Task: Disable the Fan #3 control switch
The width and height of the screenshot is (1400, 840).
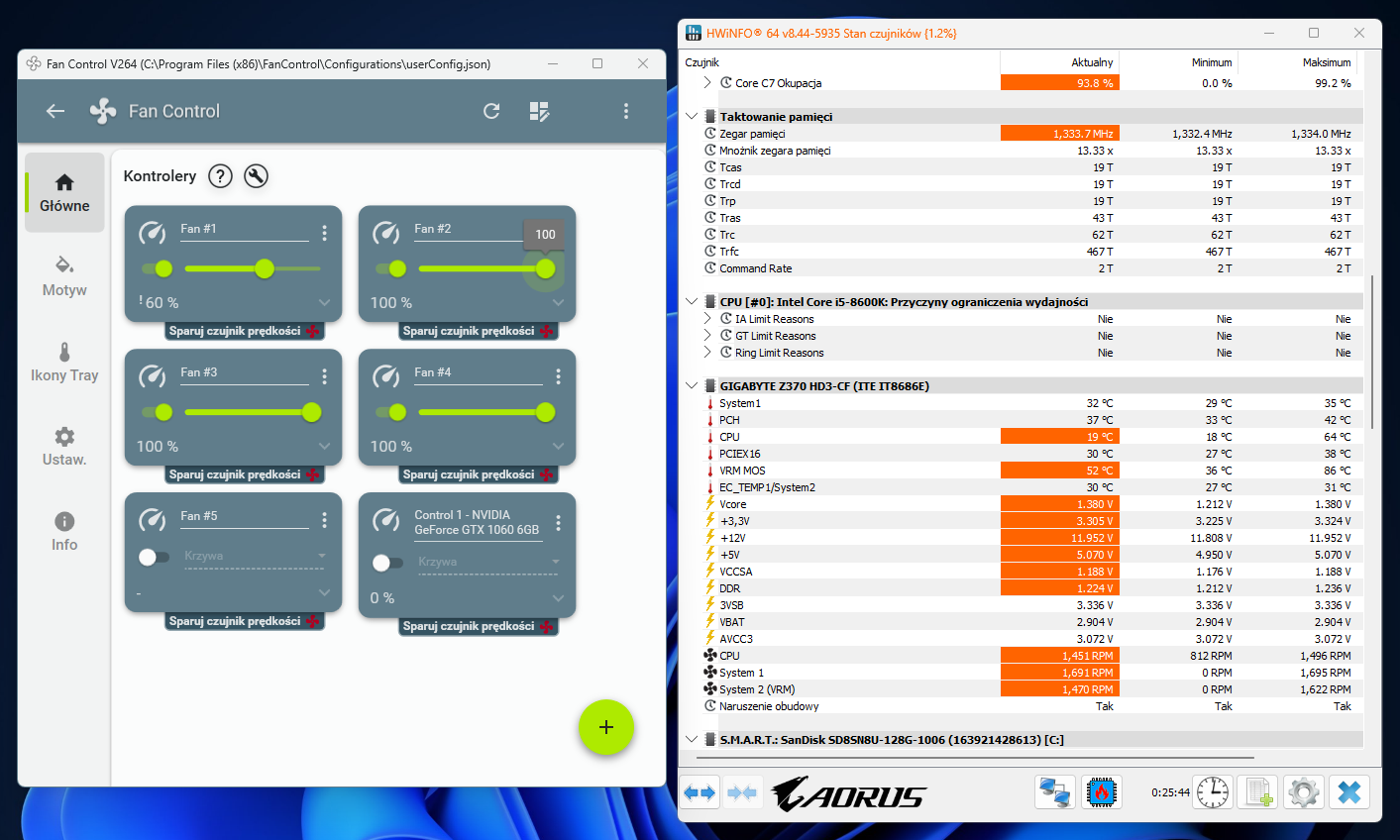Action: [157, 412]
